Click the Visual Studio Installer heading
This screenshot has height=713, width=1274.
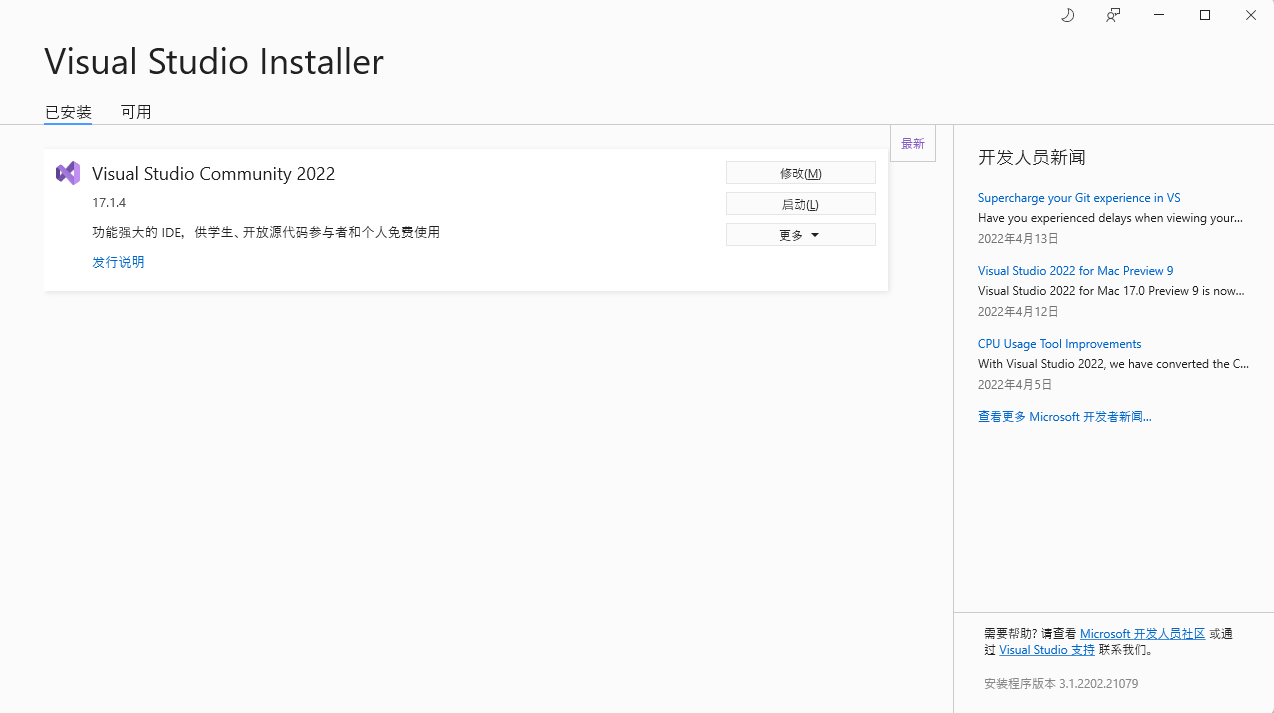coord(214,62)
